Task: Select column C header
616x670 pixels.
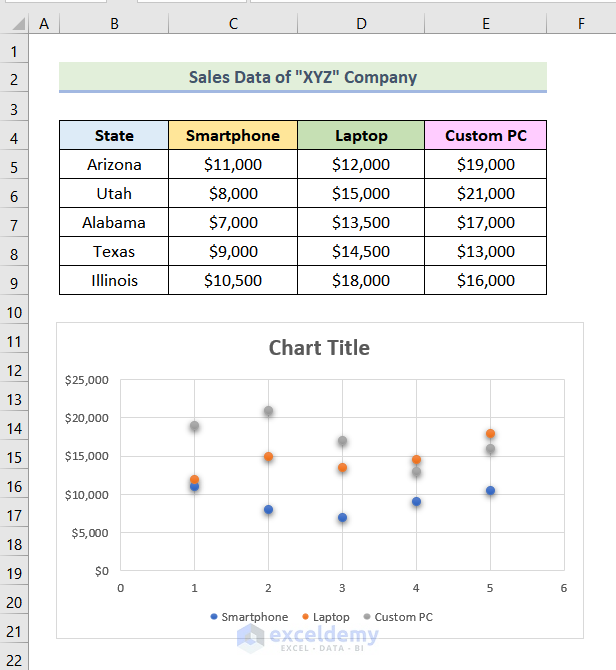Action: point(232,23)
